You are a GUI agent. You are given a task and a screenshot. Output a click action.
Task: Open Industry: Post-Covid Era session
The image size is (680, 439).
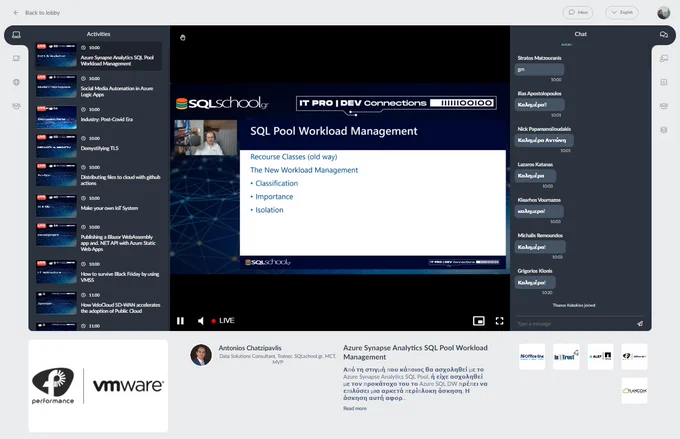[99, 116]
